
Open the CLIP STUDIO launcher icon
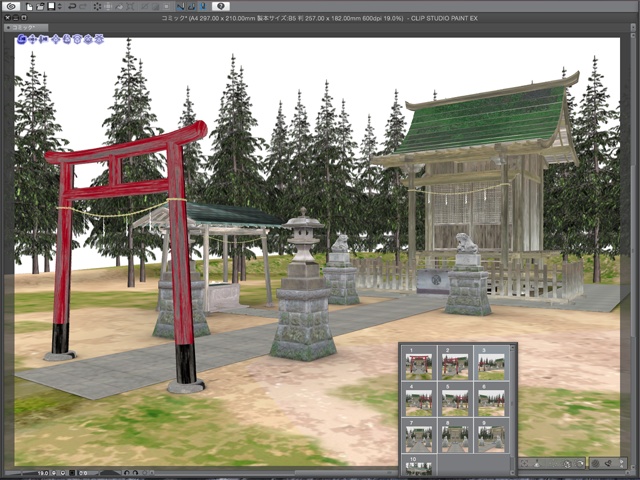pos(11,6)
